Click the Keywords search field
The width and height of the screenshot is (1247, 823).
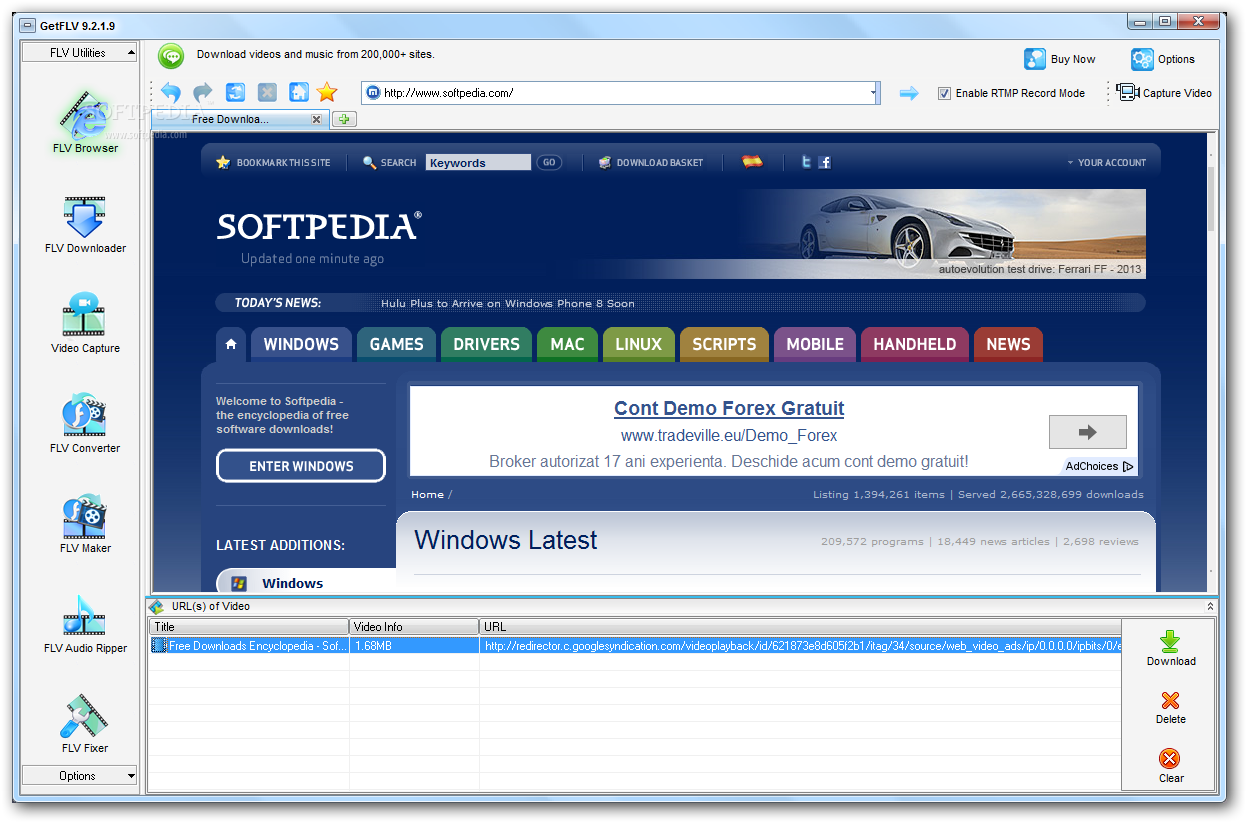[x=478, y=162]
